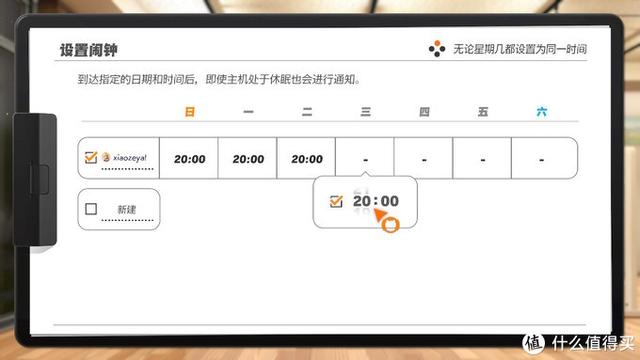This screenshot has height=360, width=640.
Task: Click the 二 Tuesday column header
Action: pyautogui.click(x=307, y=112)
